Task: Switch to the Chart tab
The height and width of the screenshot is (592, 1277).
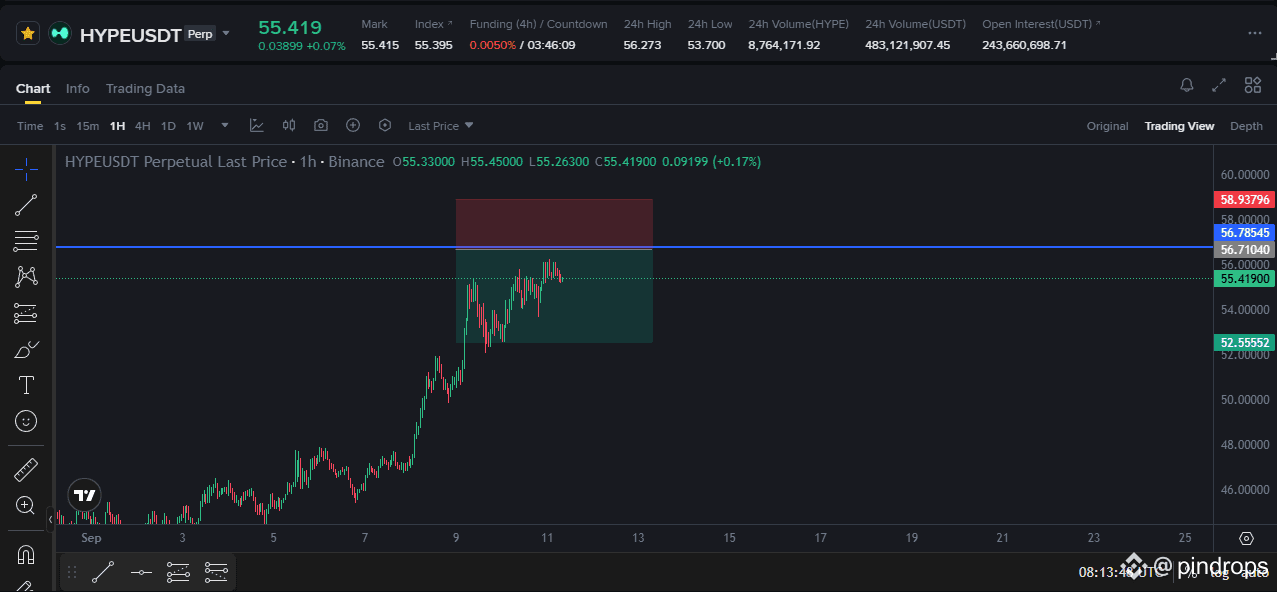Action: click(33, 88)
